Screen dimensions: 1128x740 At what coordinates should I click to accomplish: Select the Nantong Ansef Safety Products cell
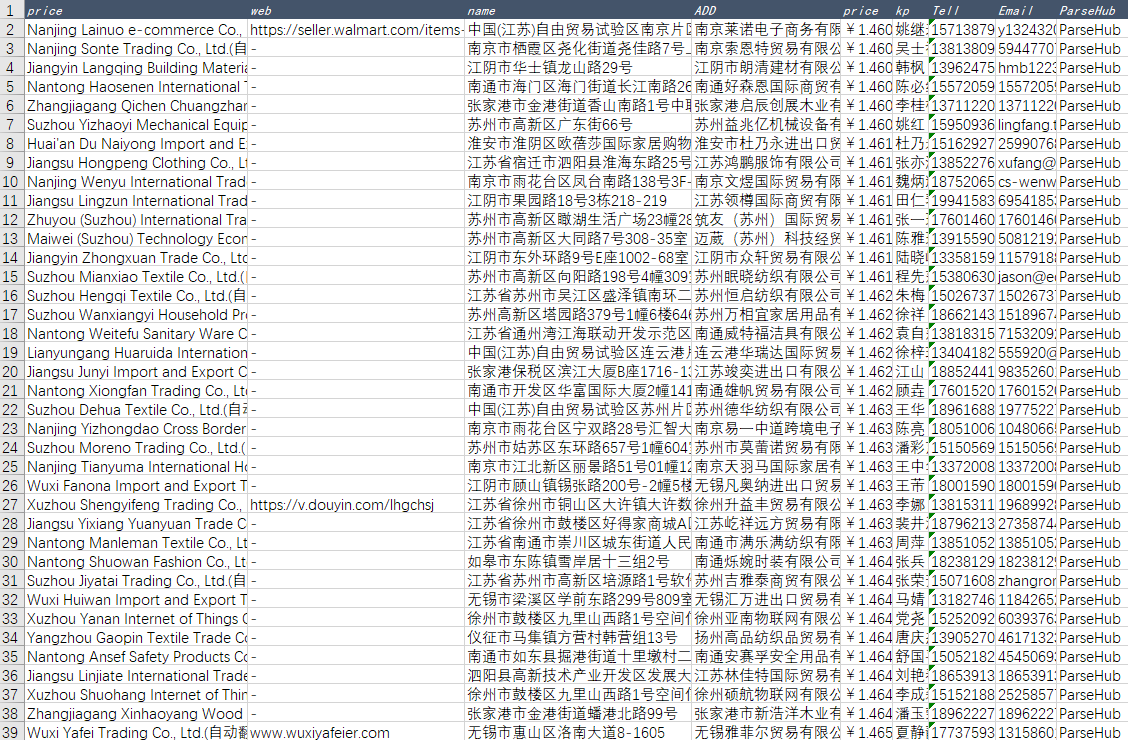click(136, 656)
